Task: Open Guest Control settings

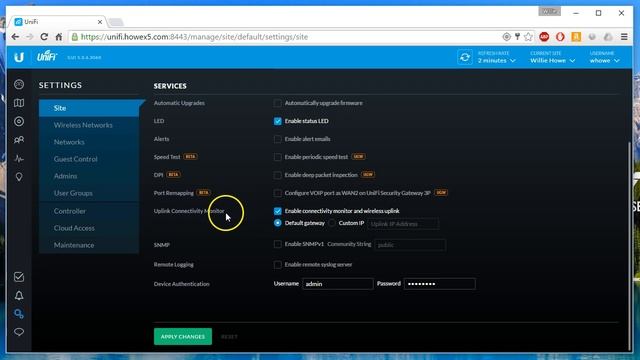Action: click(89, 159)
